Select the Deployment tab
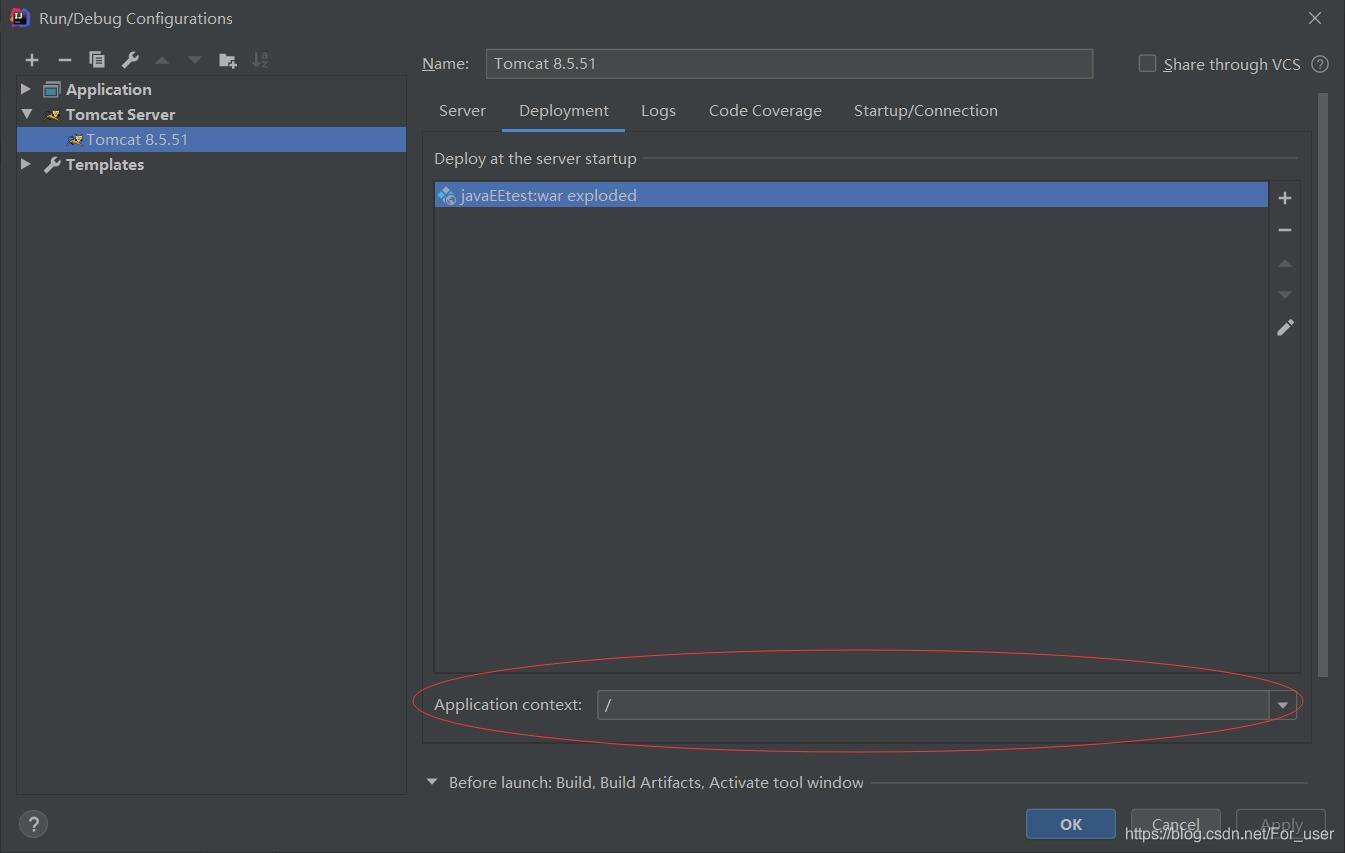This screenshot has height=853, width=1345. [564, 110]
